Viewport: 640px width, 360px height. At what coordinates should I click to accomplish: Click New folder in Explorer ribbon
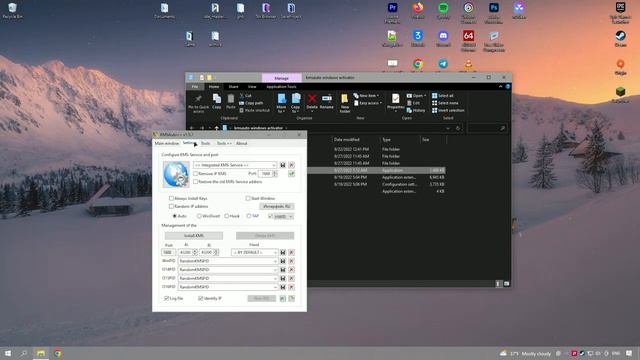click(344, 103)
